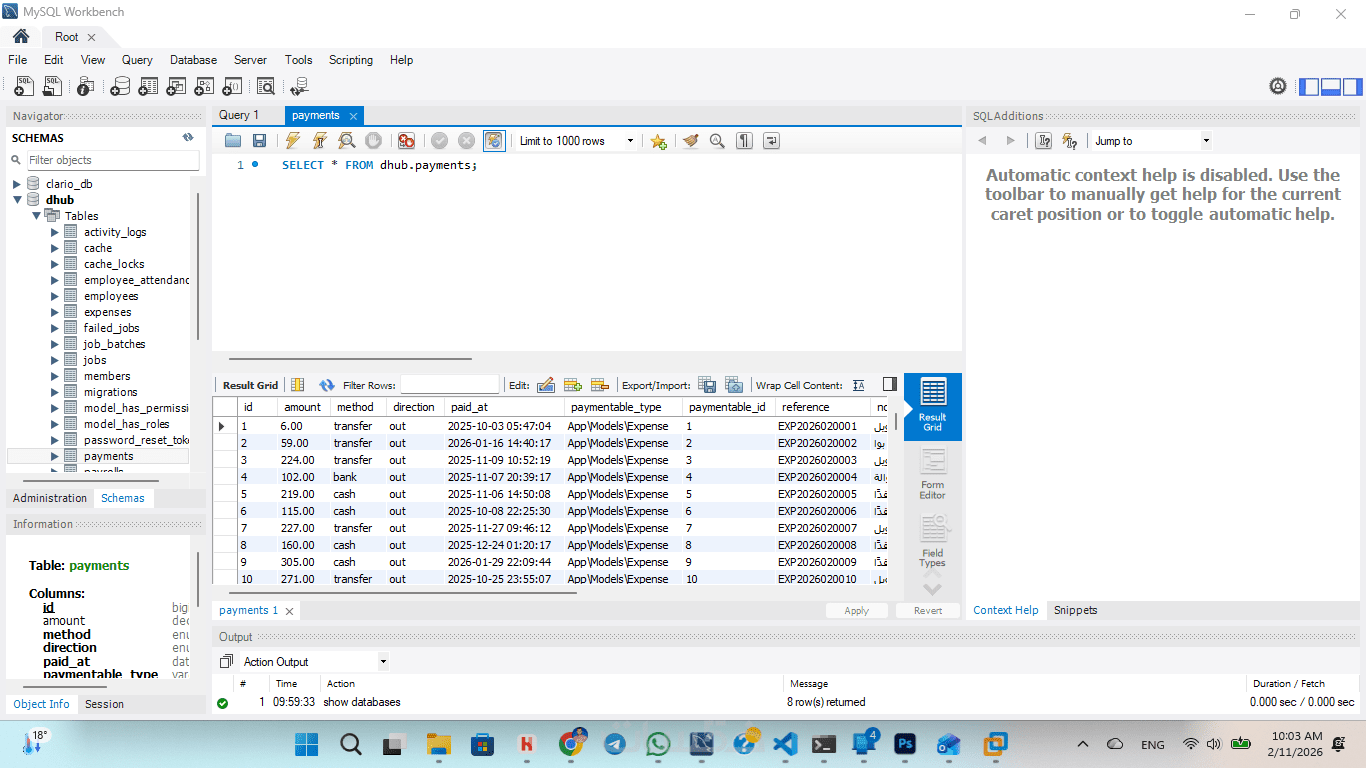Toggle wrap cell content in grid
Viewport: 1366px width, 768px height.
(x=859, y=385)
